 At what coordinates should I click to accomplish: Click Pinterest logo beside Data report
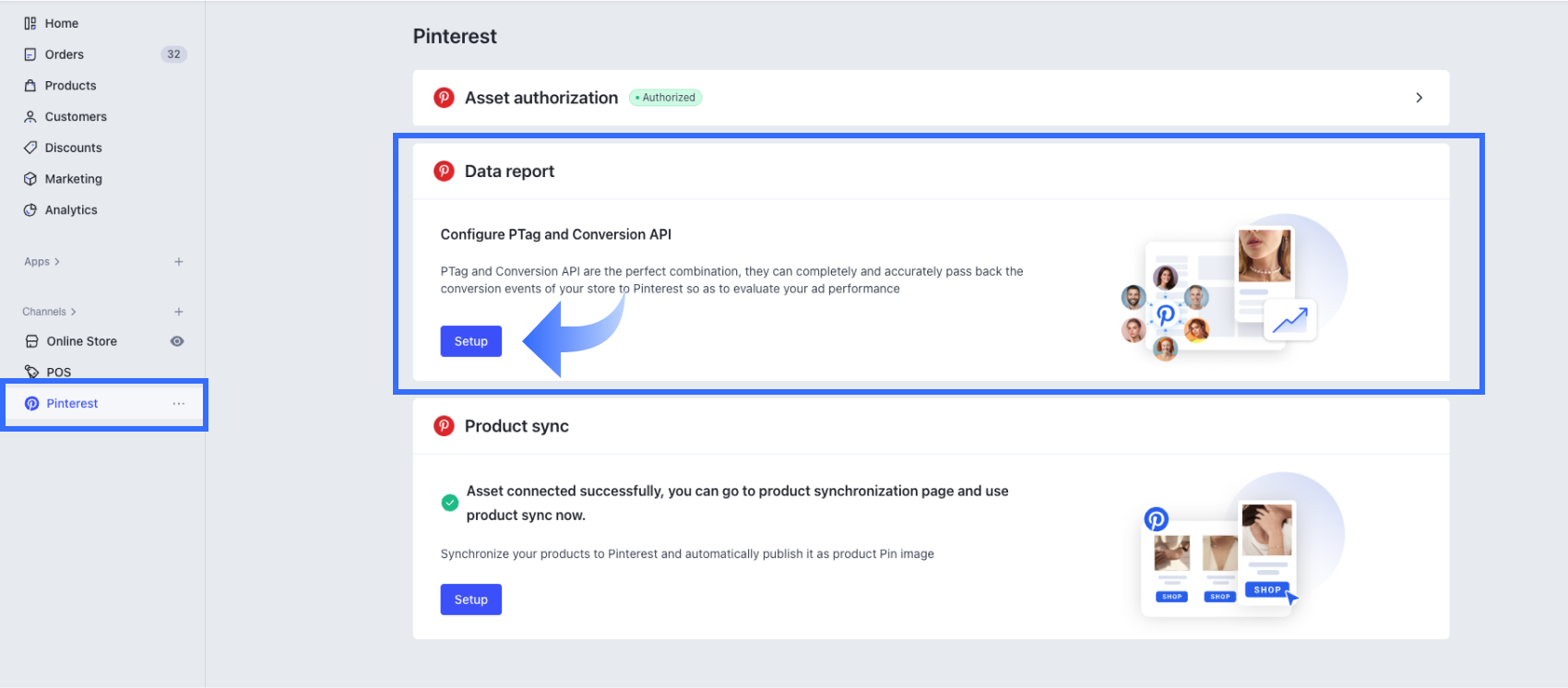point(445,171)
